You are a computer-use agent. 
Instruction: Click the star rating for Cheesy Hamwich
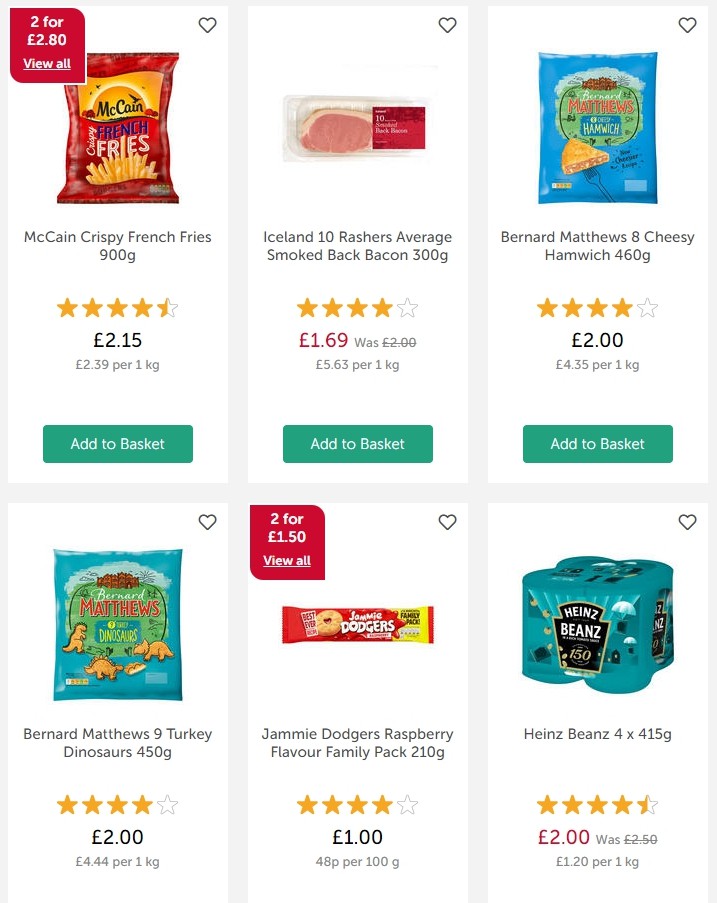click(597, 308)
